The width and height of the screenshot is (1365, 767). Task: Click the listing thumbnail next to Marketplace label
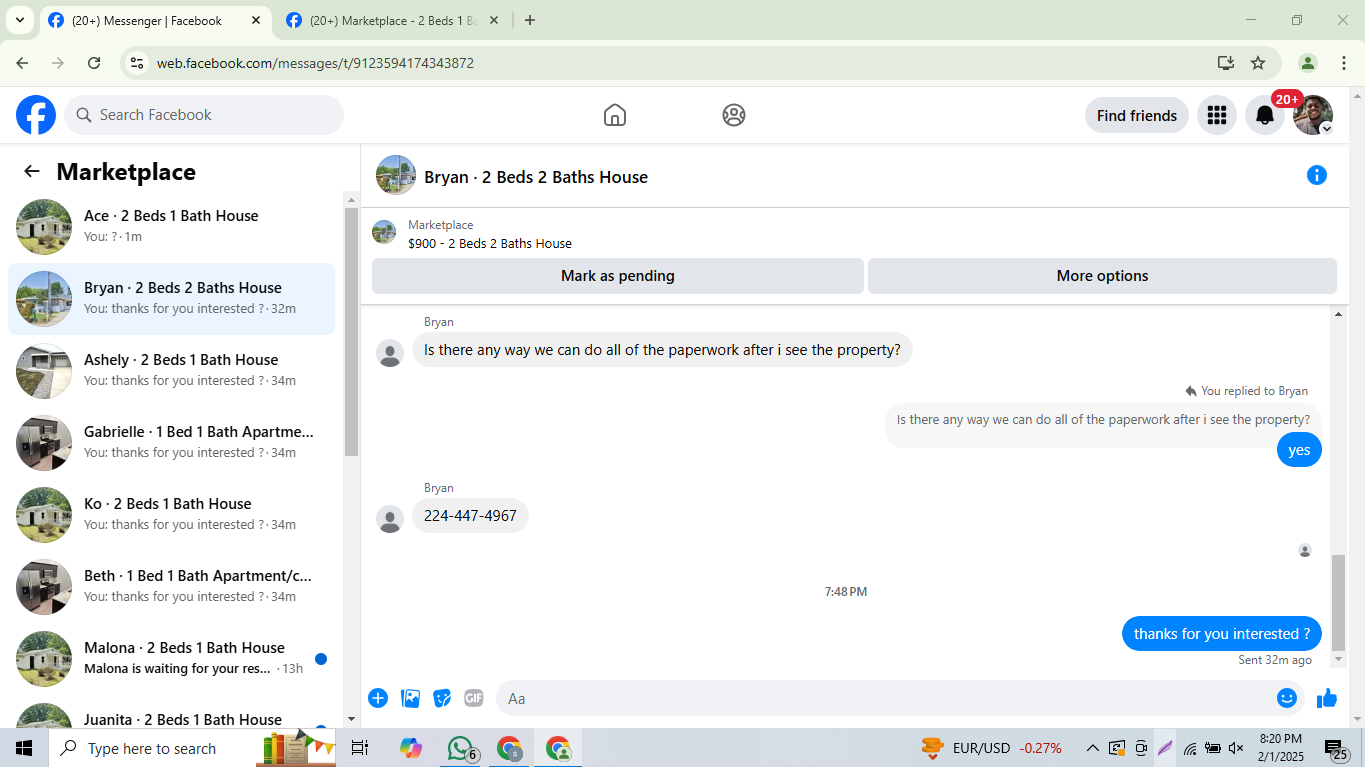tap(384, 232)
